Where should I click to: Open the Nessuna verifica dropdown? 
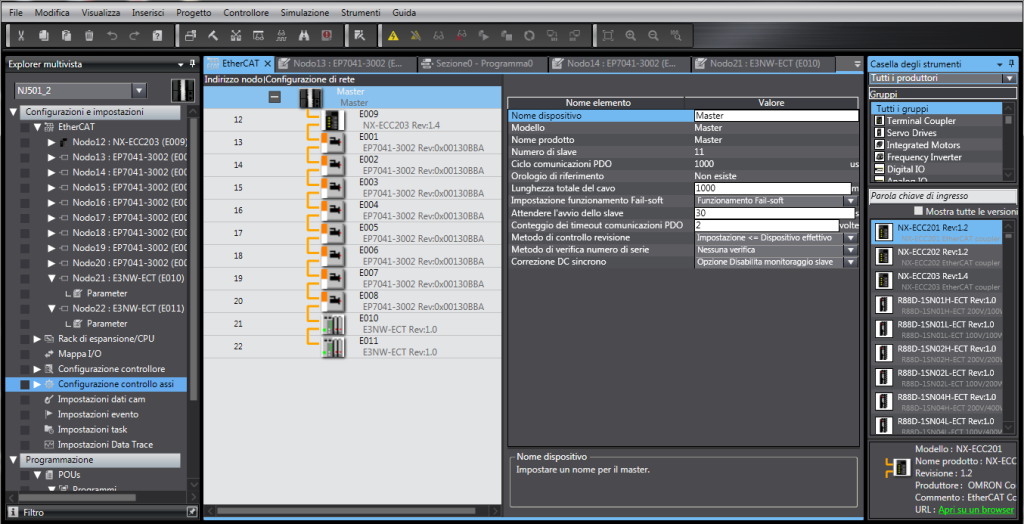850,250
